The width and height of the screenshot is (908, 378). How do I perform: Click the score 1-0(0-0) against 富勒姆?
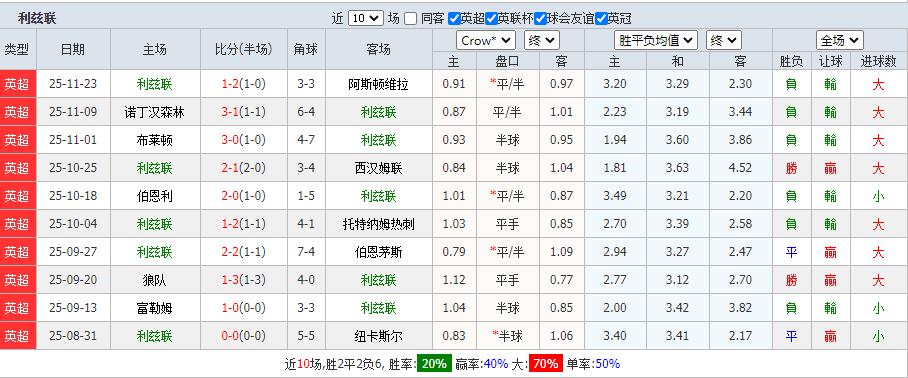[244, 308]
